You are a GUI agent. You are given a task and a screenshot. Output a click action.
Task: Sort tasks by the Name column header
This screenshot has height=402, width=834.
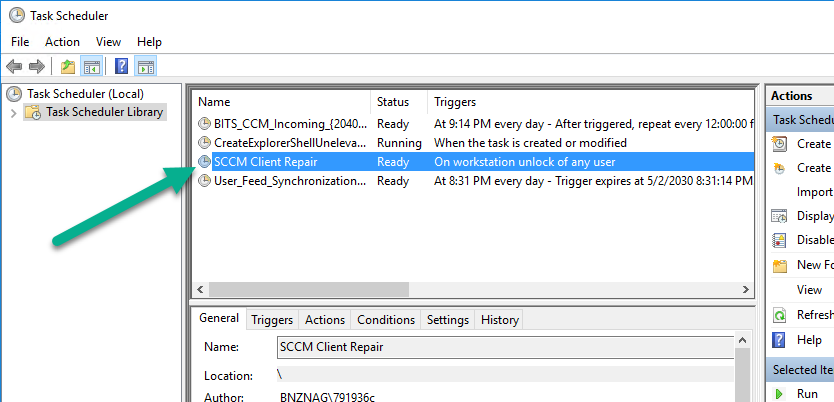281,102
